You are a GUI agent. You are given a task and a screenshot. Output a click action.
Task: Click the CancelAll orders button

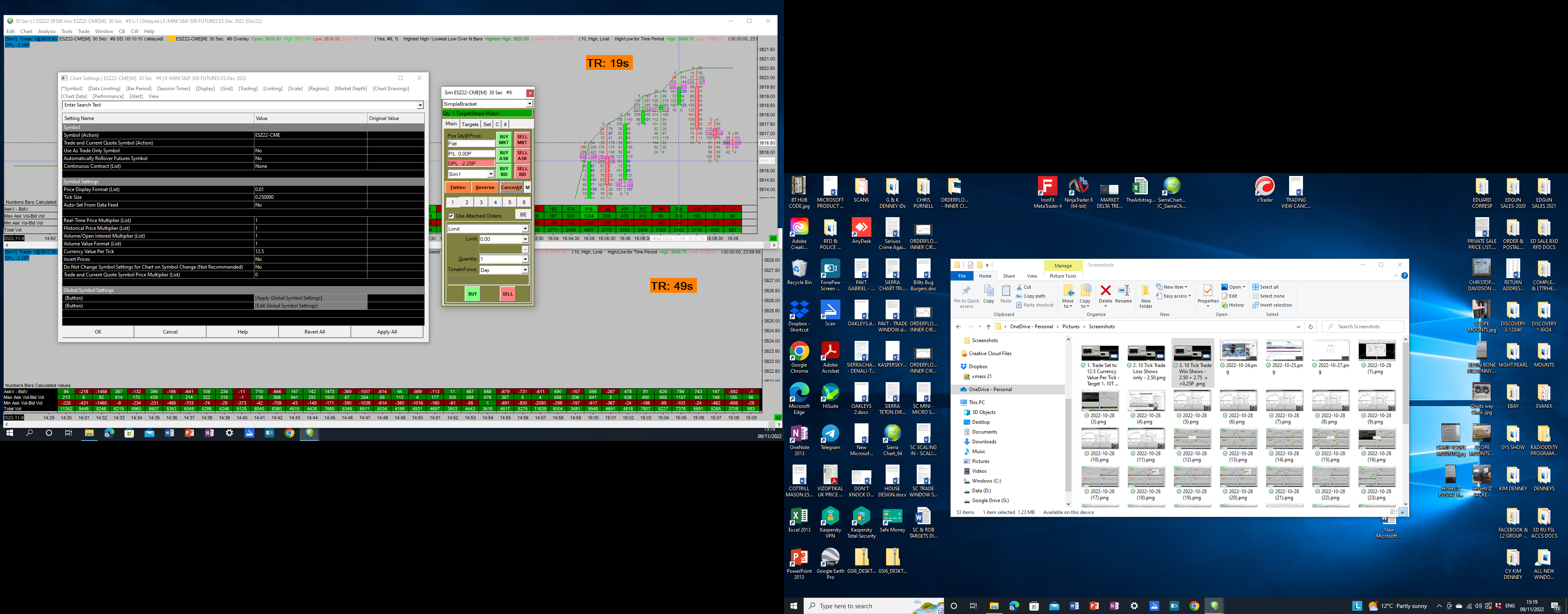(511, 188)
